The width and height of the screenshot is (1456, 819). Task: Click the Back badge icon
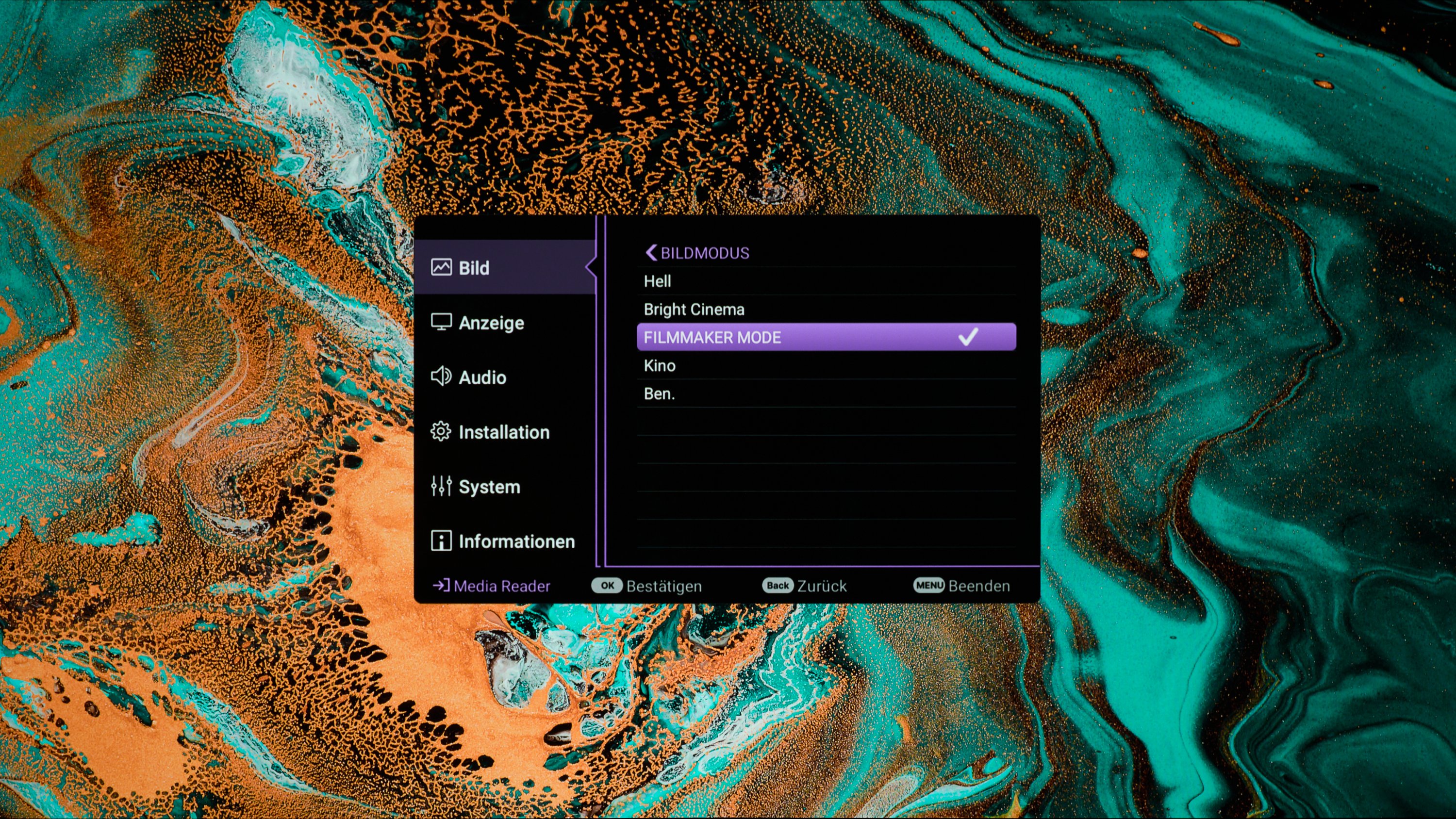(x=778, y=586)
